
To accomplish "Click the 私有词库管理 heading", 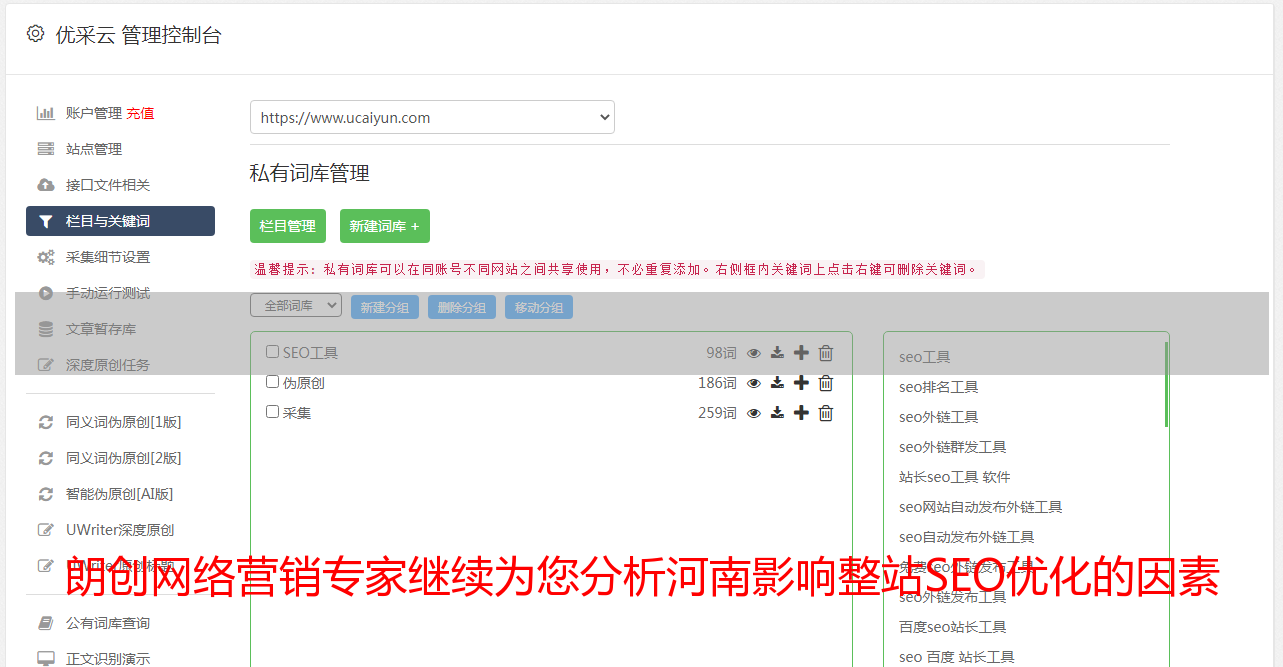I will pyautogui.click(x=310, y=173).
